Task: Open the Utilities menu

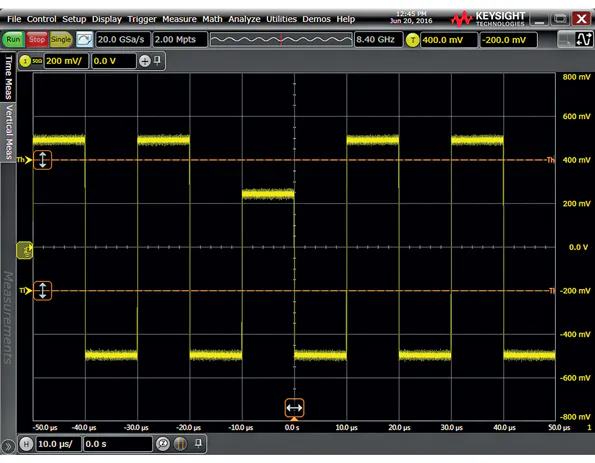Action: [281, 19]
